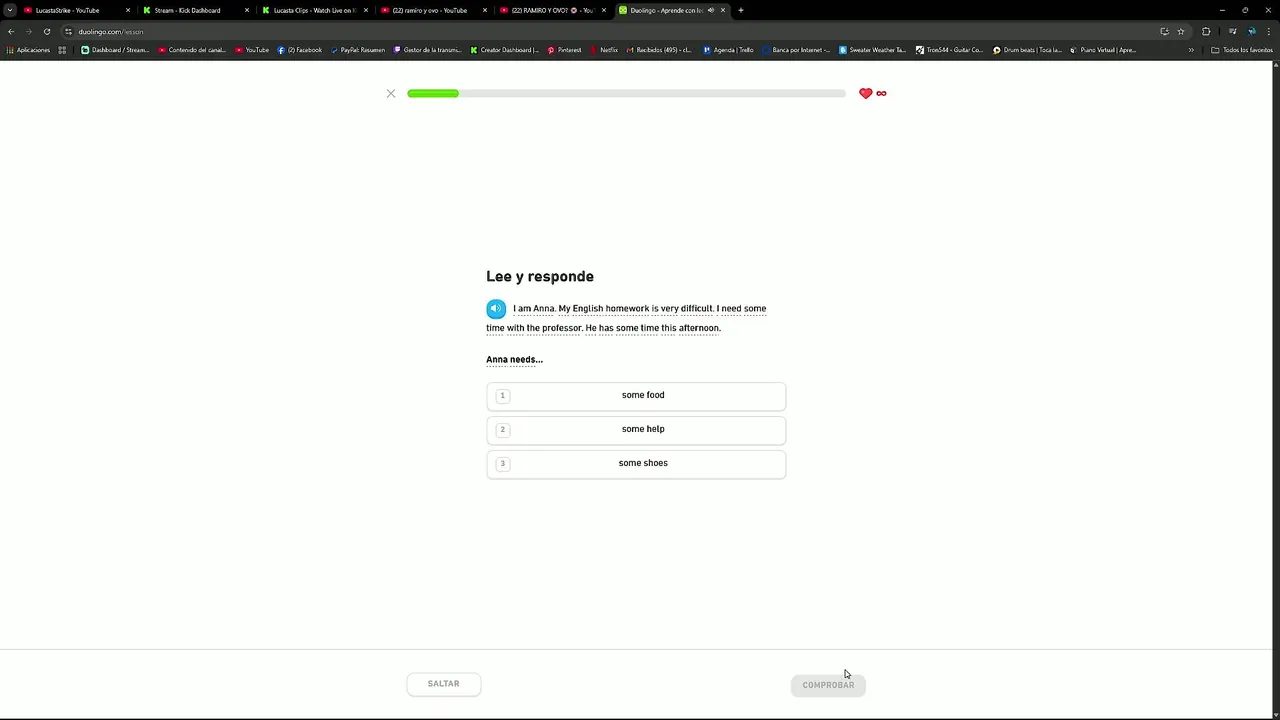Open the 'Tron544 - Guitar Co...' bookmark

[950, 50]
